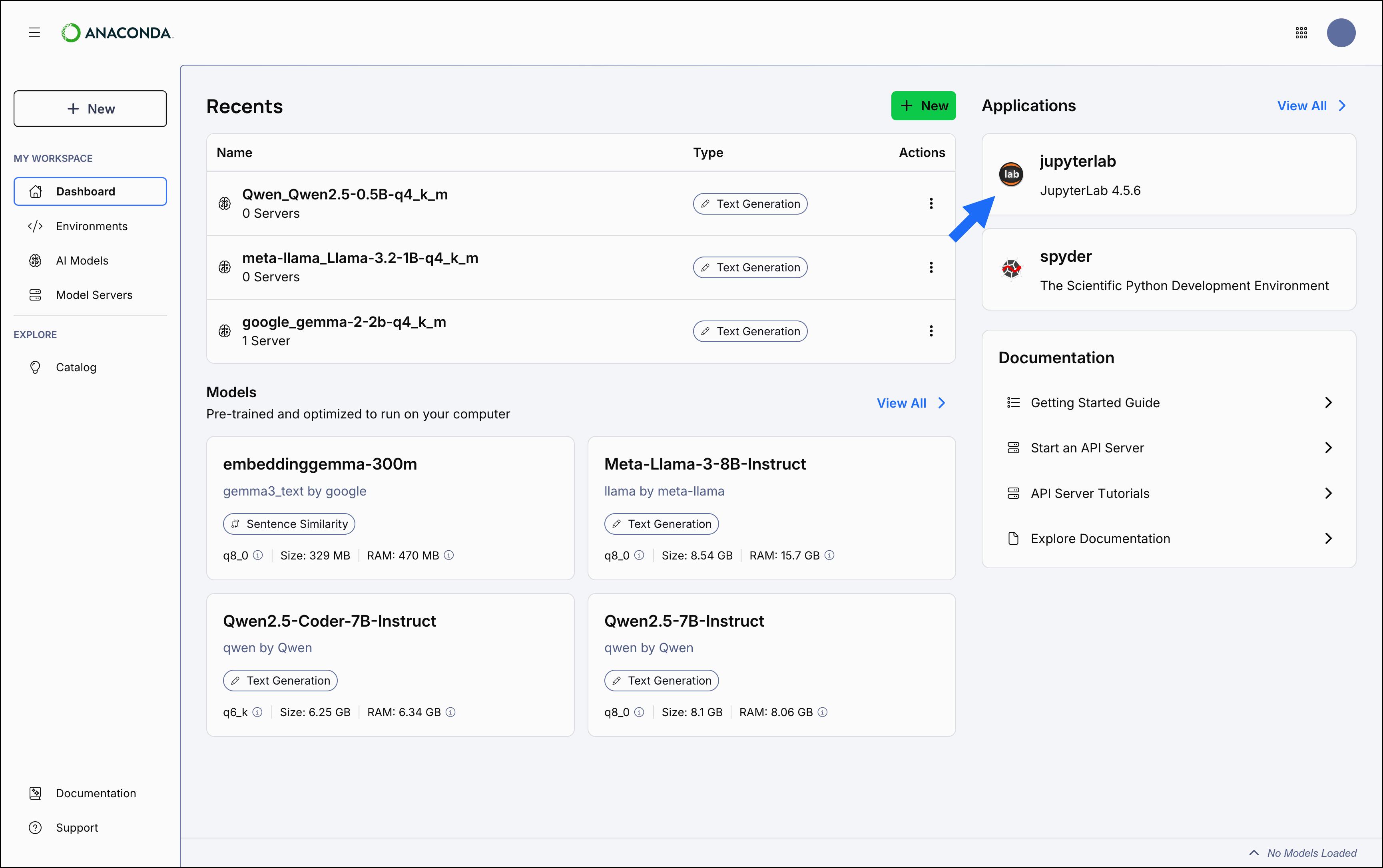The image size is (1383, 868).
Task: Expand the Getting Started Guide chevron
Action: point(1329,402)
